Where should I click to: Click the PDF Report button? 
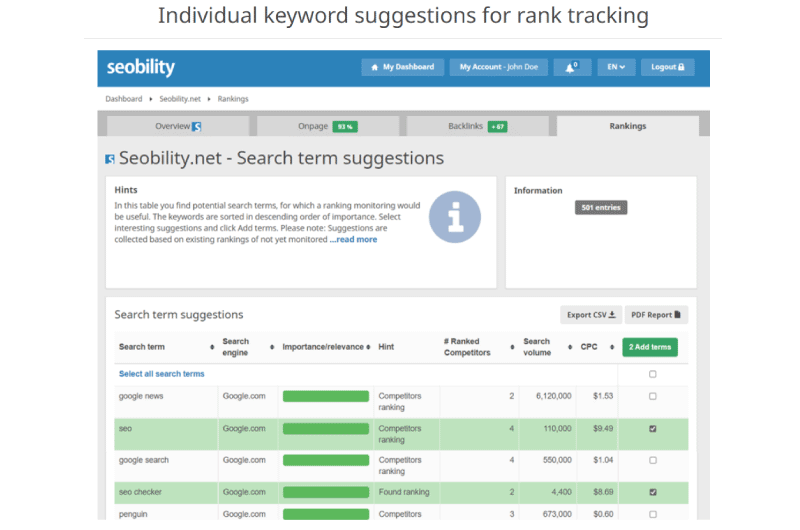pyautogui.click(x=656, y=315)
